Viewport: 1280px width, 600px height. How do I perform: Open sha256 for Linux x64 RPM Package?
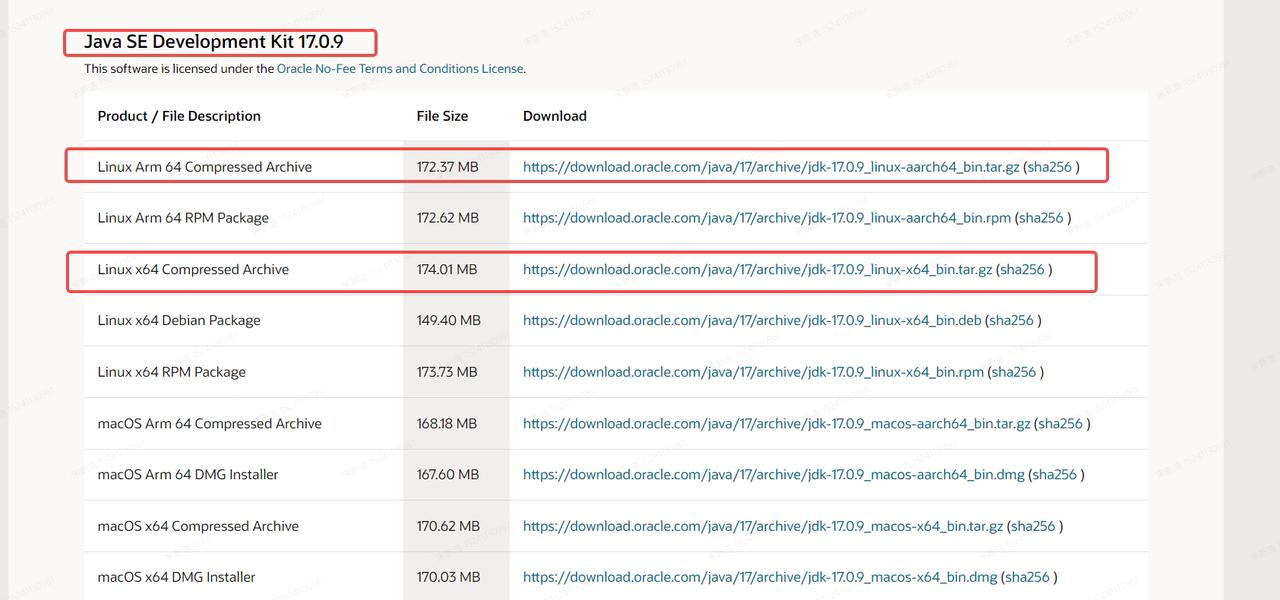point(1014,372)
